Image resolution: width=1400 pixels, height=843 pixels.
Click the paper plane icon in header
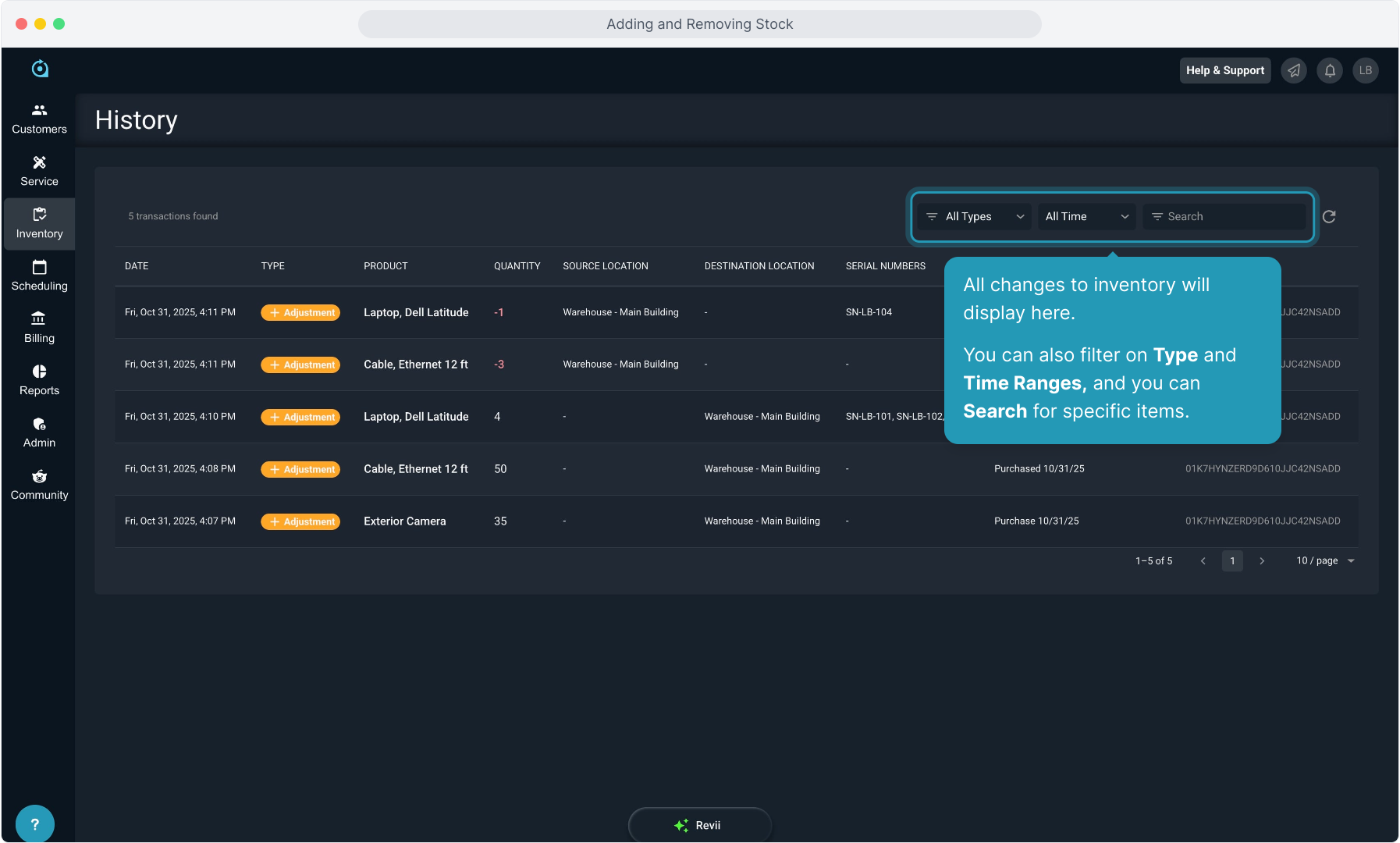(x=1294, y=70)
